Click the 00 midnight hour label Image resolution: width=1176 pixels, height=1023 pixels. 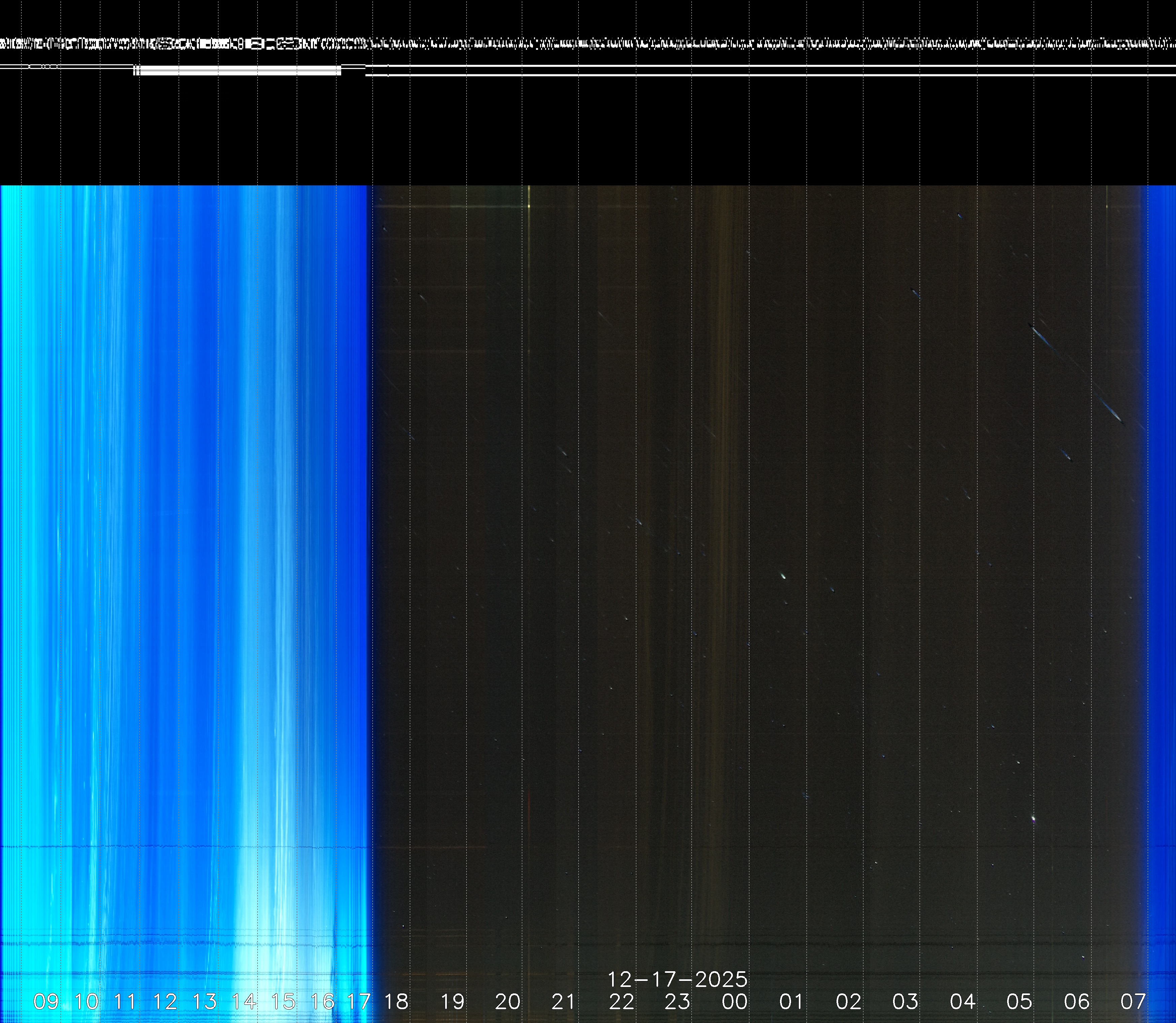[x=735, y=1001]
